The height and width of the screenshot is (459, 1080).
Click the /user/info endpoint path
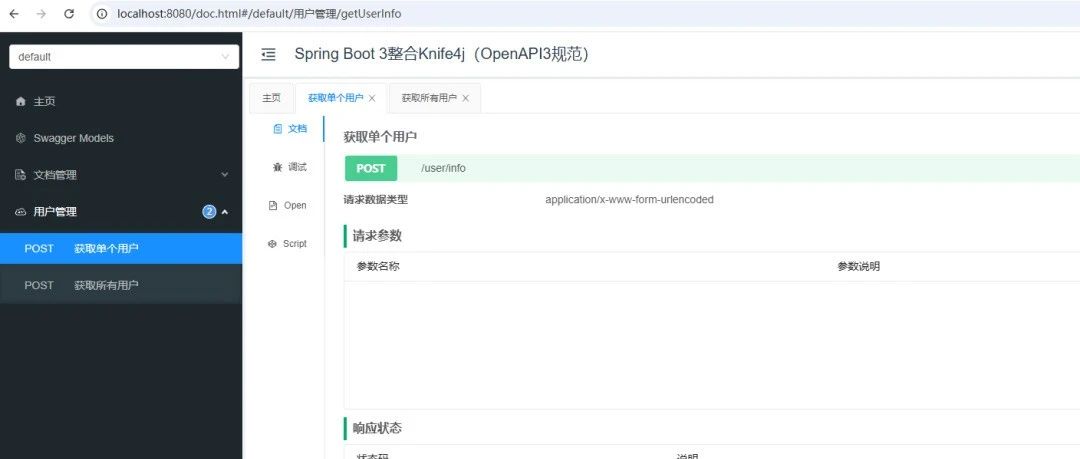pyautogui.click(x=443, y=168)
